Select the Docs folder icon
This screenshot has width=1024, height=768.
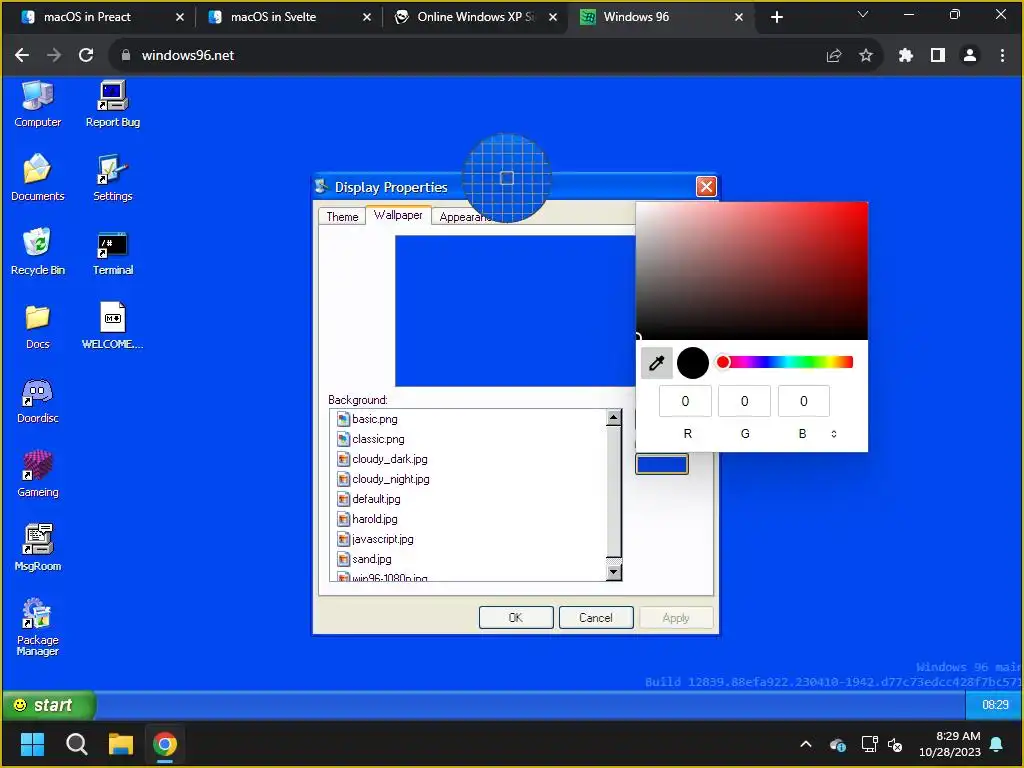[x=37, y=327]
